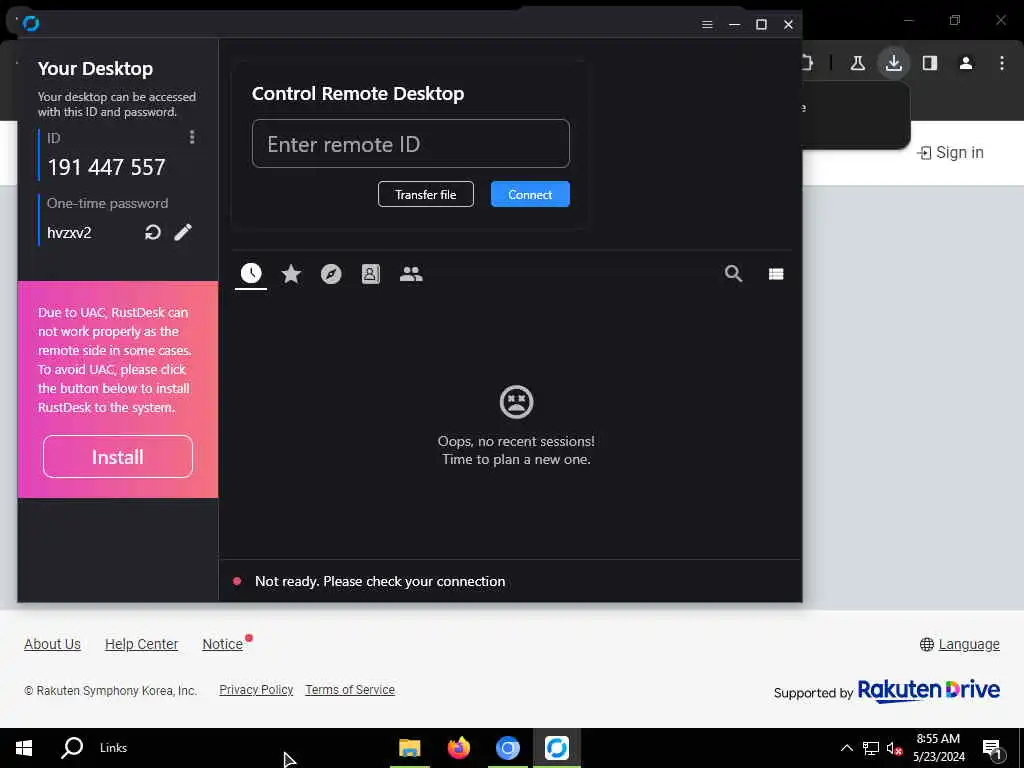The width and height of the screenshot is (1024, 768).
Task: Open the taskbar clock and date
Action: click(938, 748)
